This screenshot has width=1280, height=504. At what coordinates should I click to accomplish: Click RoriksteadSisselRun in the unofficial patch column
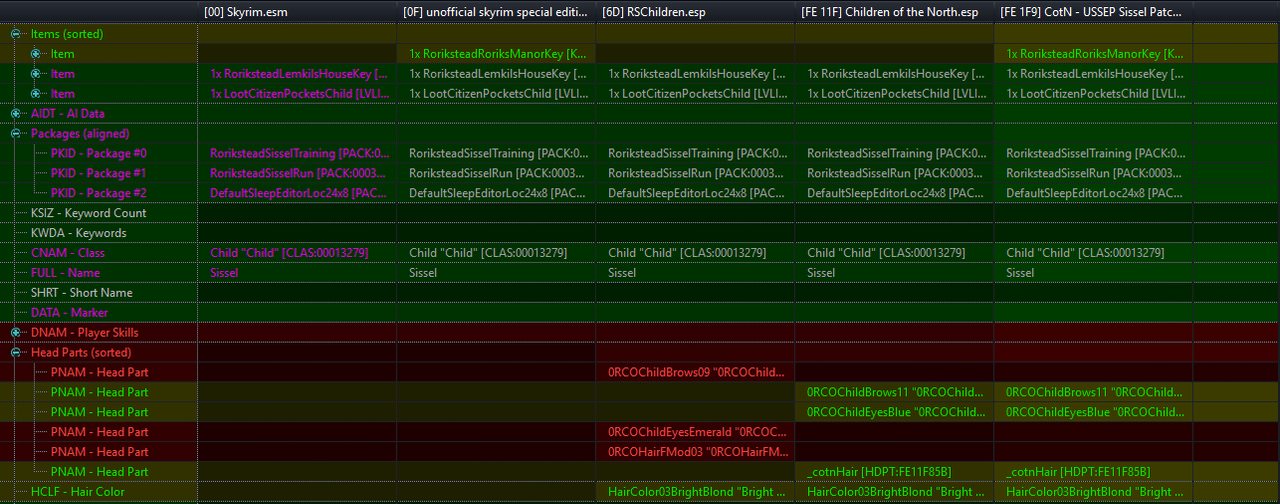pos(498,174)
